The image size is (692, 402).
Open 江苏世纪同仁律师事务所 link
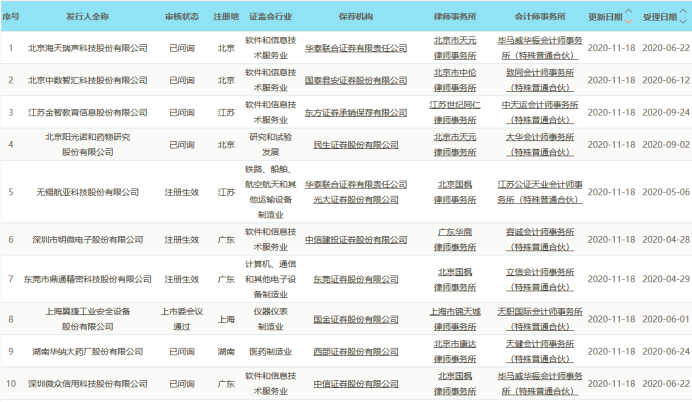pos(455,113)
